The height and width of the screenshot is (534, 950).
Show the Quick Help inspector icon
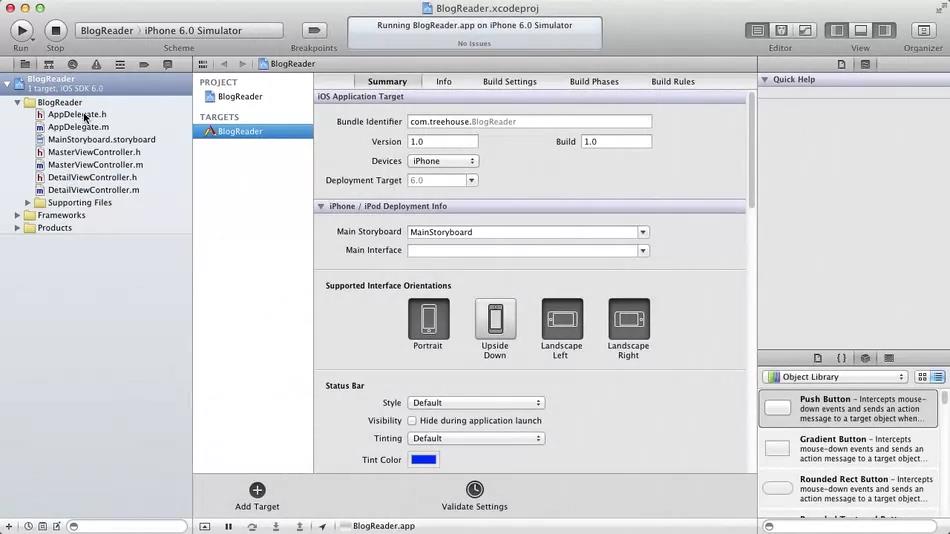(865, 64)
